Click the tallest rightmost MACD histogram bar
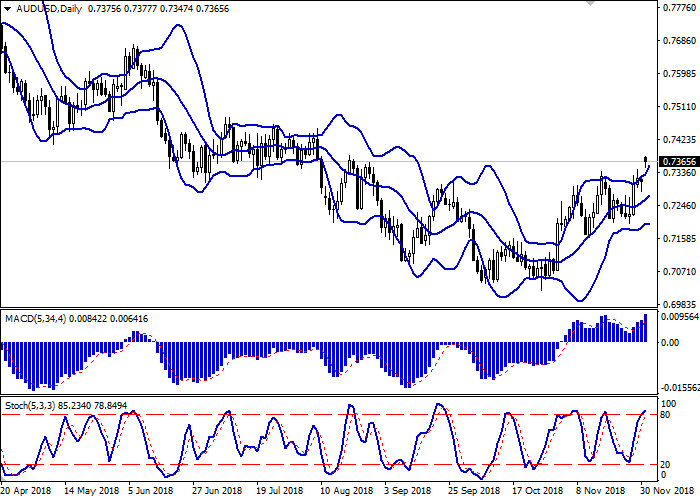This screenshot has width=700, height=500. coord(646,327)
